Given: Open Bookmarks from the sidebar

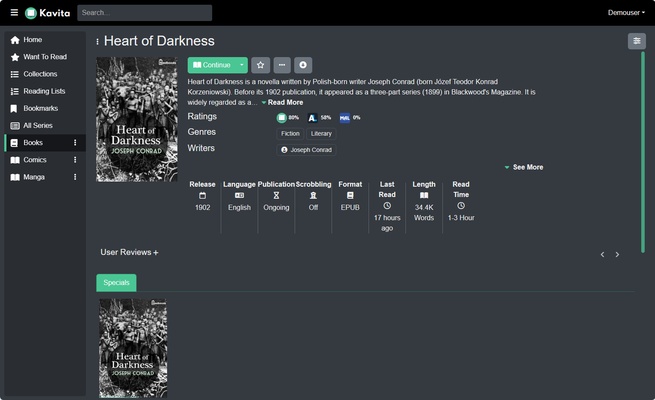Looking at the screenshot, I should [40, 108].
